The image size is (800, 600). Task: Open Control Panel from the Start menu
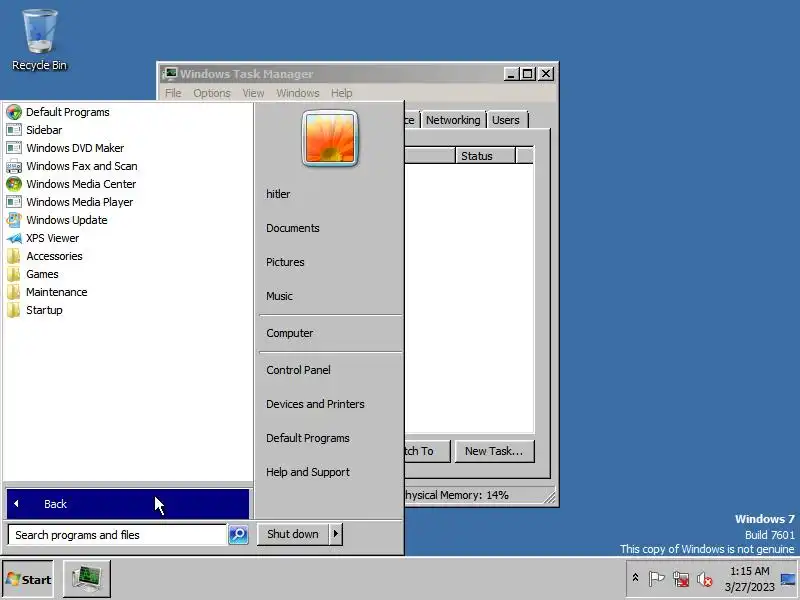coord(298,370)
